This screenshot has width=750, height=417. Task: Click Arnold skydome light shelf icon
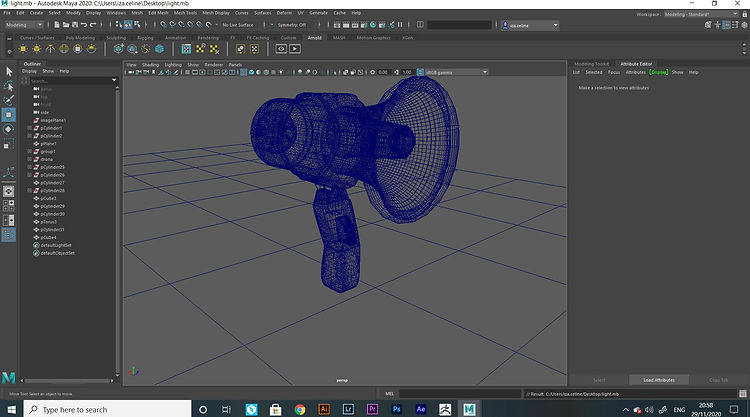(x=64, y=49)
